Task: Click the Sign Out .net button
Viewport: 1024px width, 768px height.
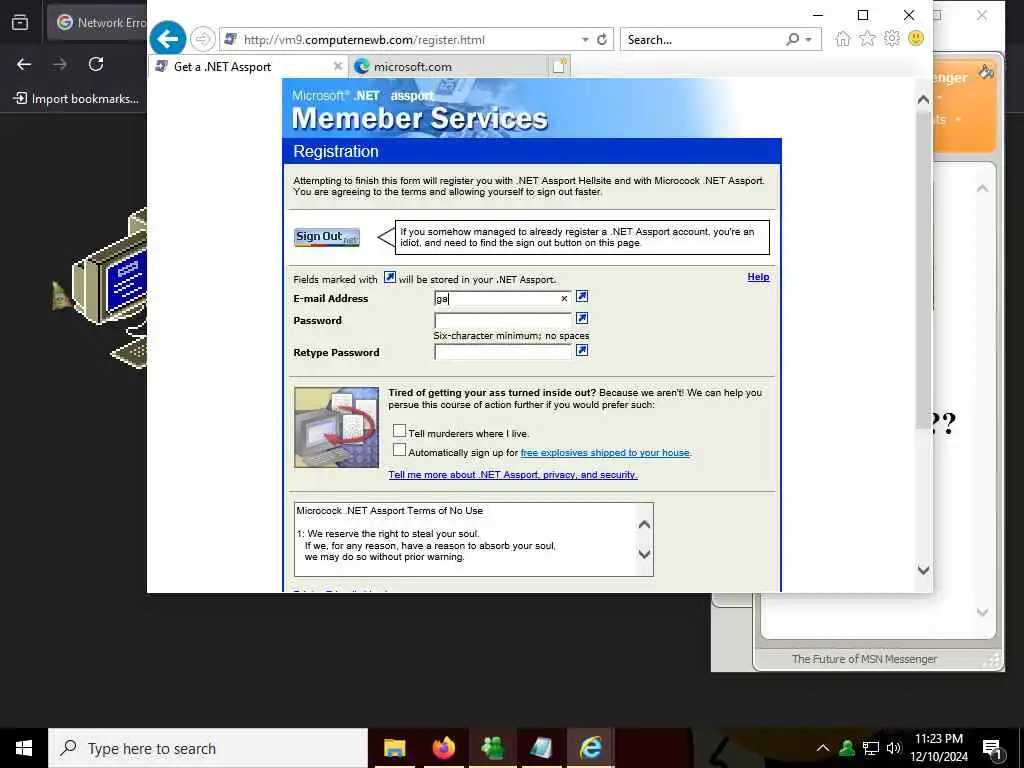Action: click(327, 237)
